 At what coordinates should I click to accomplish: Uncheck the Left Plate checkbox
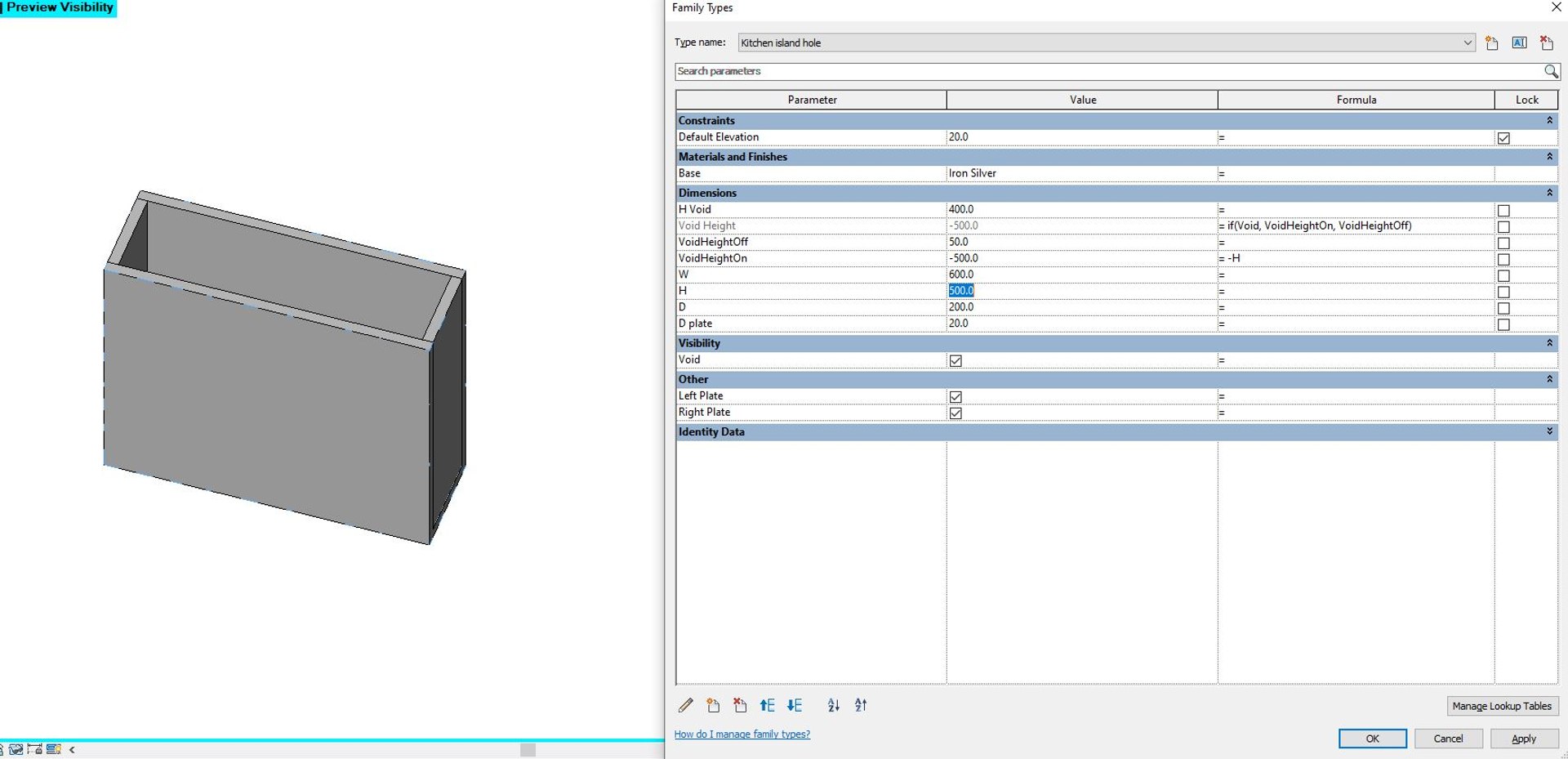955,397
